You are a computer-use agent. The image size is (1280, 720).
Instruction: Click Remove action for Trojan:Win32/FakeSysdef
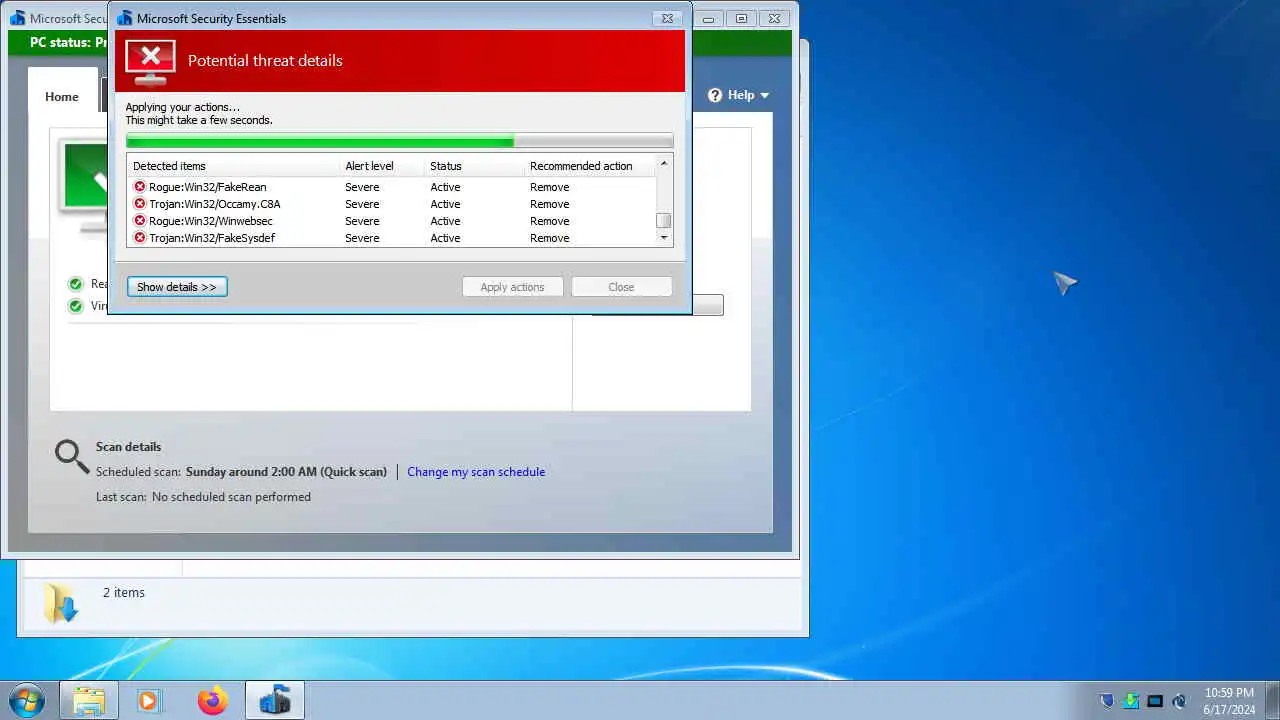point(549,238)
